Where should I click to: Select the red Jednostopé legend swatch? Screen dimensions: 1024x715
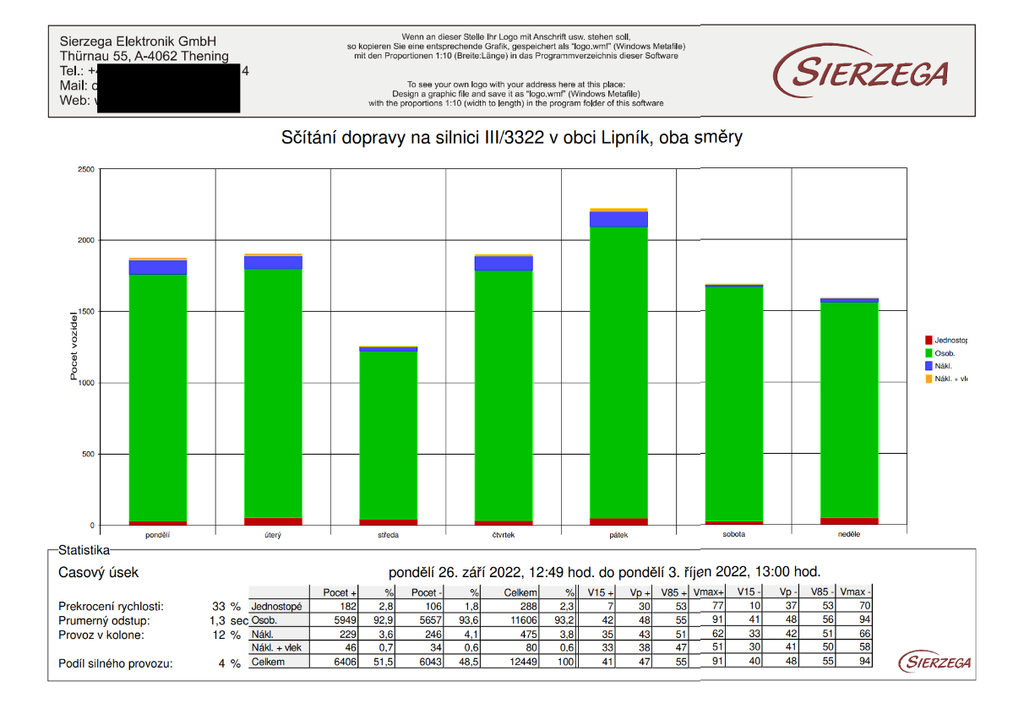pyautogui.click(x=928, y=340)
